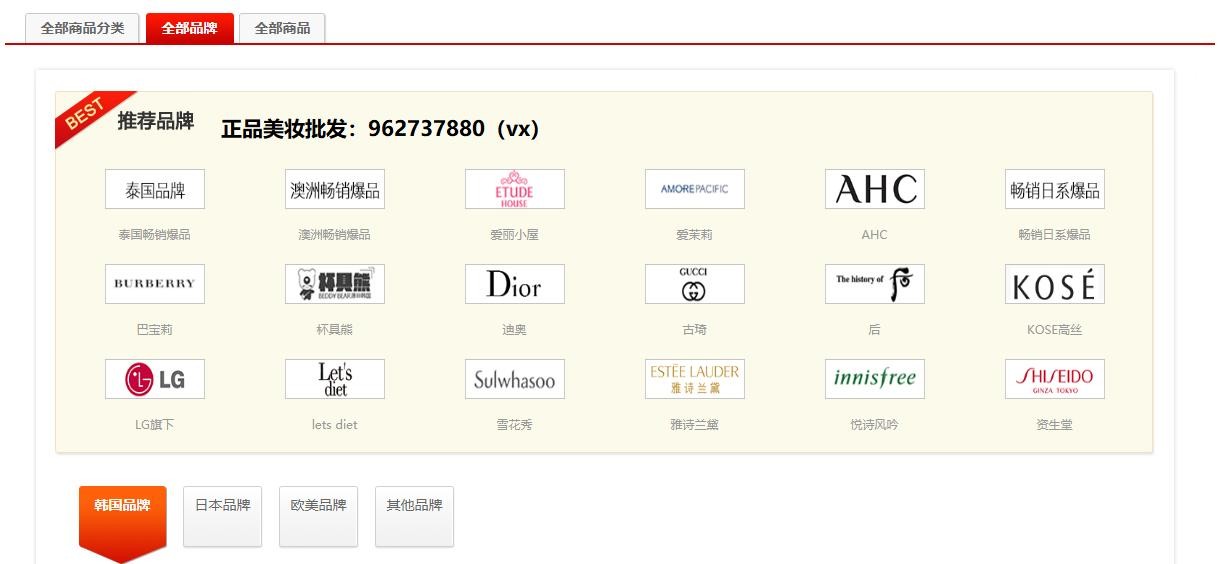Choose the LG brand logo
The image size is (1219, 564).
(154, 379)
